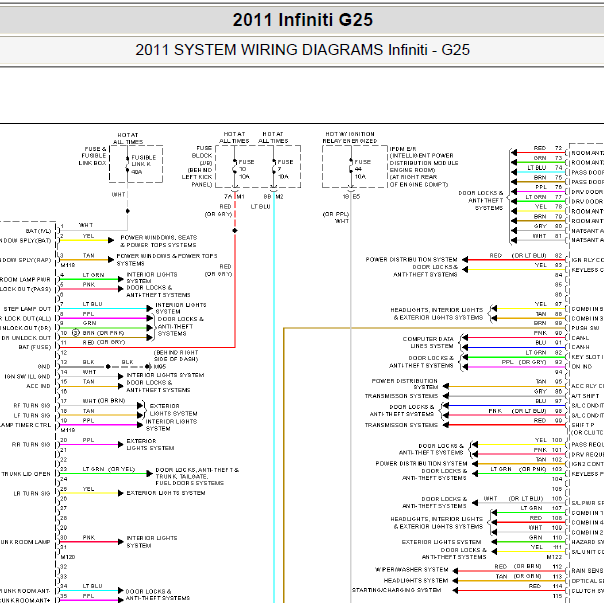
Task: Click the 'M1' connector label under fuse 10
Action: pyautogui.click(x=241, y=197)
